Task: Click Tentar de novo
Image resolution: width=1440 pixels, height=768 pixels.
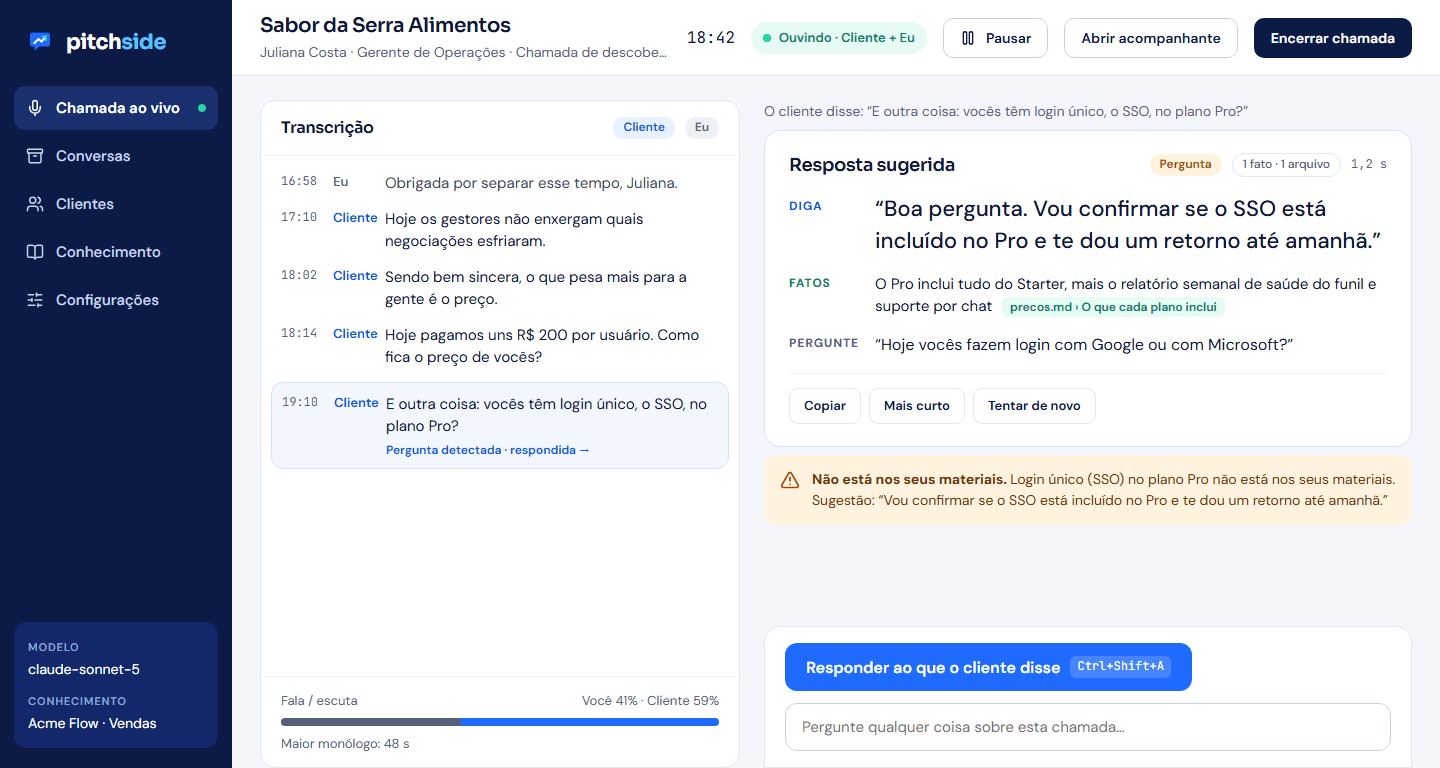Action: click(1034, 406)
